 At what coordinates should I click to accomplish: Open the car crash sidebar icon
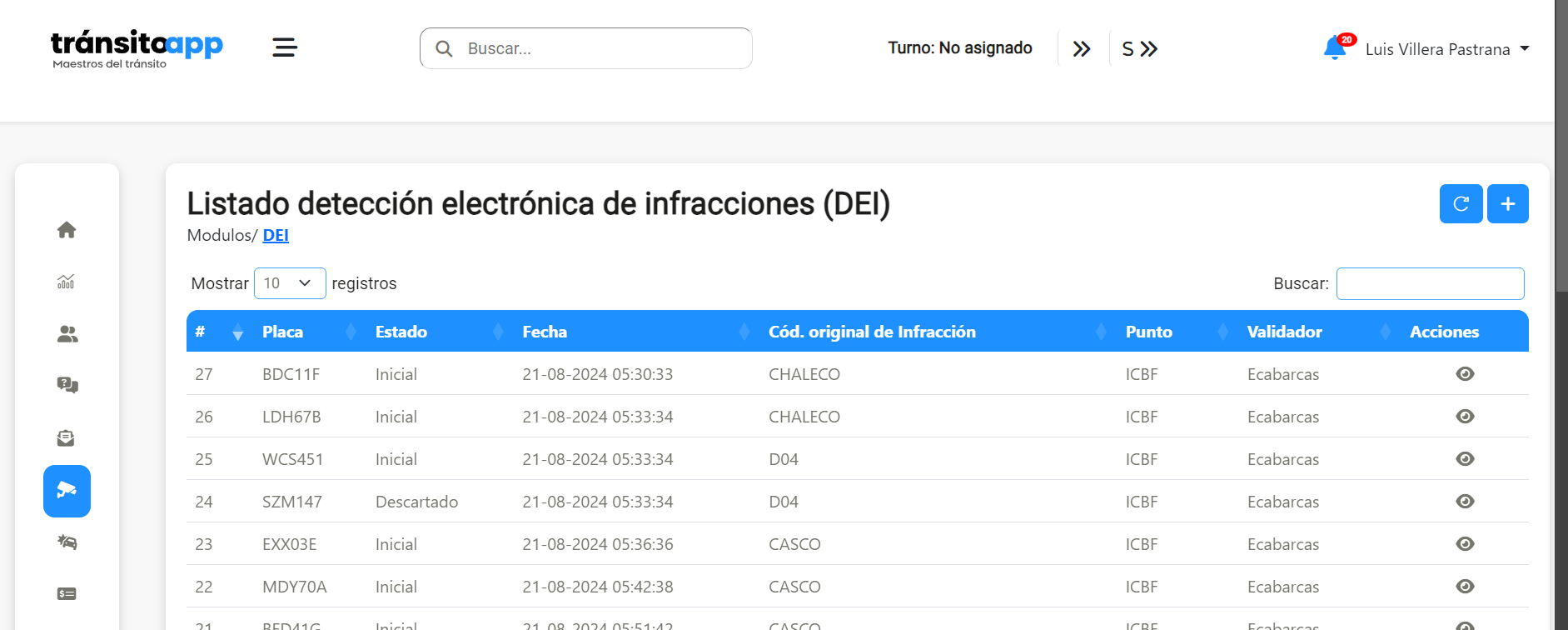point(67,542)
